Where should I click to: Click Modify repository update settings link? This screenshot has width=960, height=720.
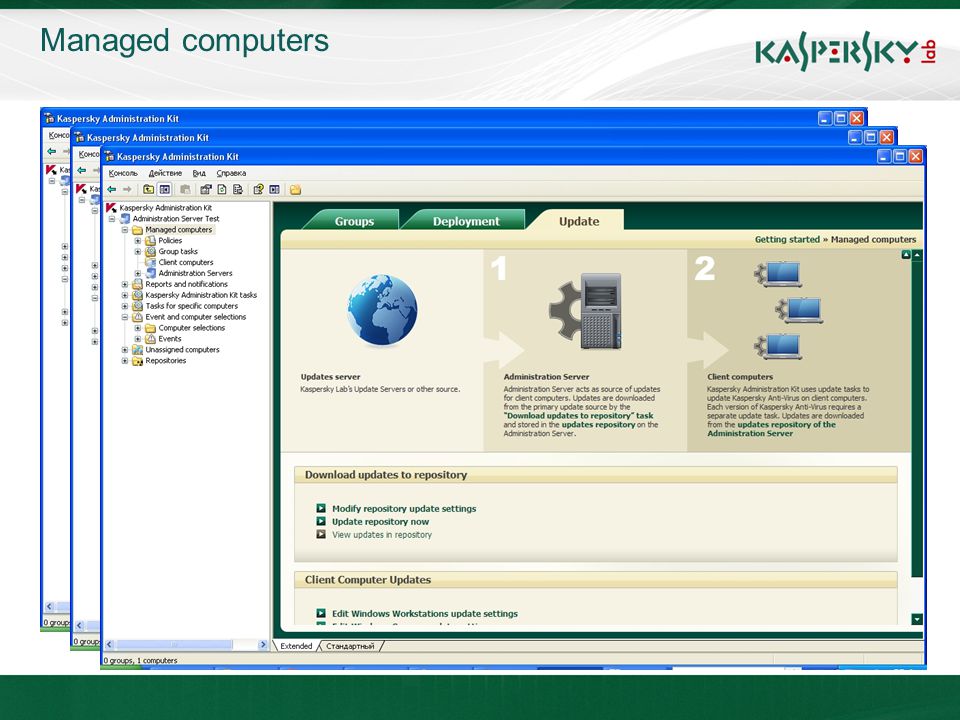pos(404,509)
